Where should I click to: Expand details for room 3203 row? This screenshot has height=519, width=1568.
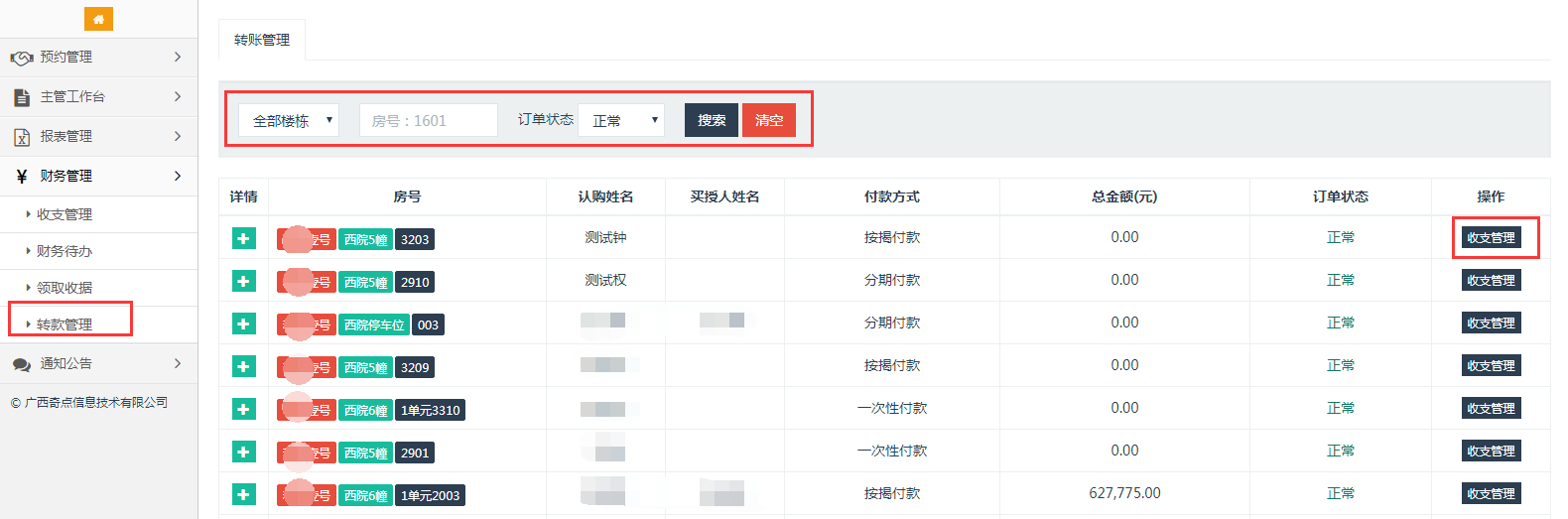coord(243,238)
